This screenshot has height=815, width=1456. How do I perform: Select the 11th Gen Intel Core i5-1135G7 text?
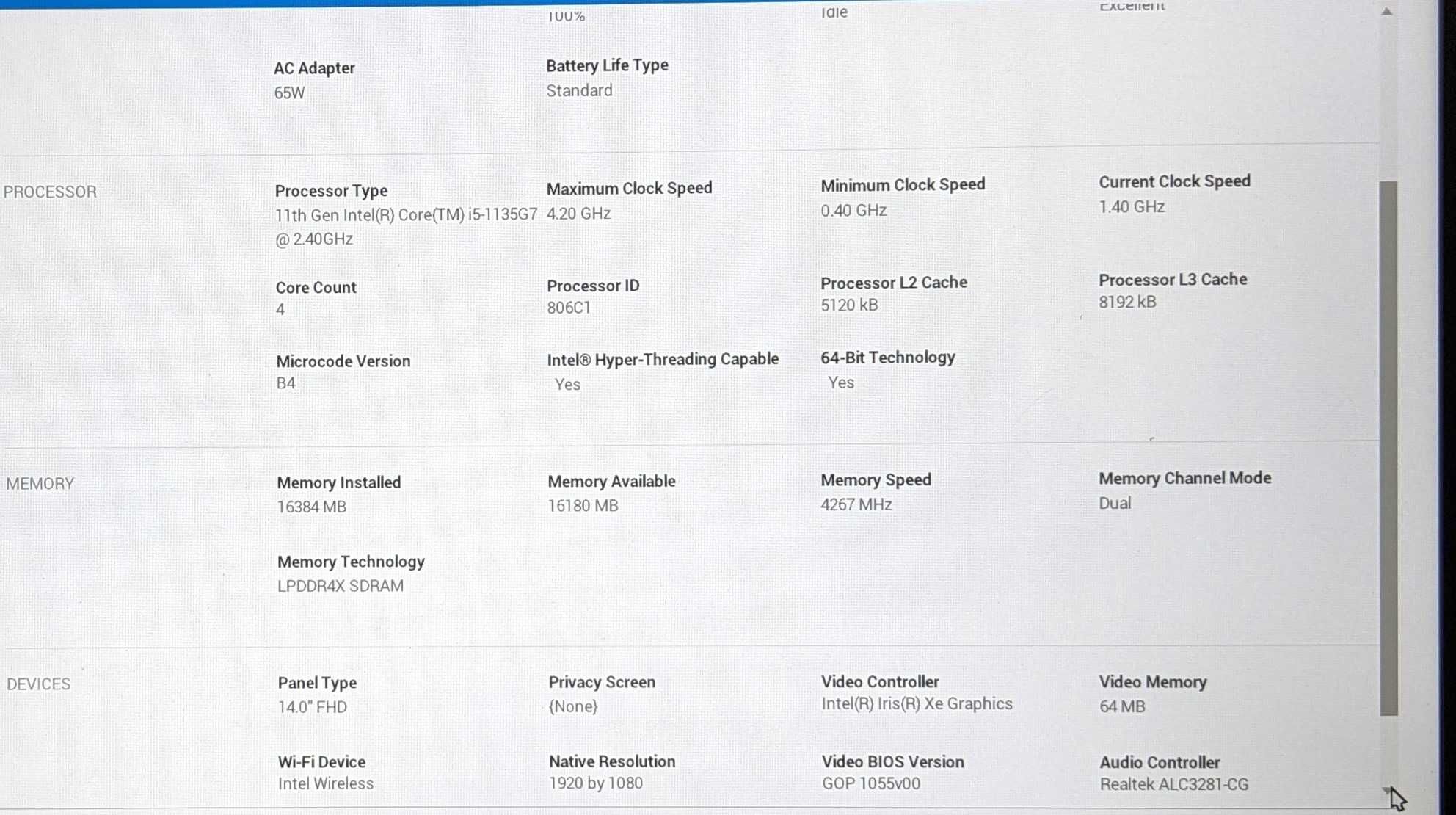tap(406, 227)
